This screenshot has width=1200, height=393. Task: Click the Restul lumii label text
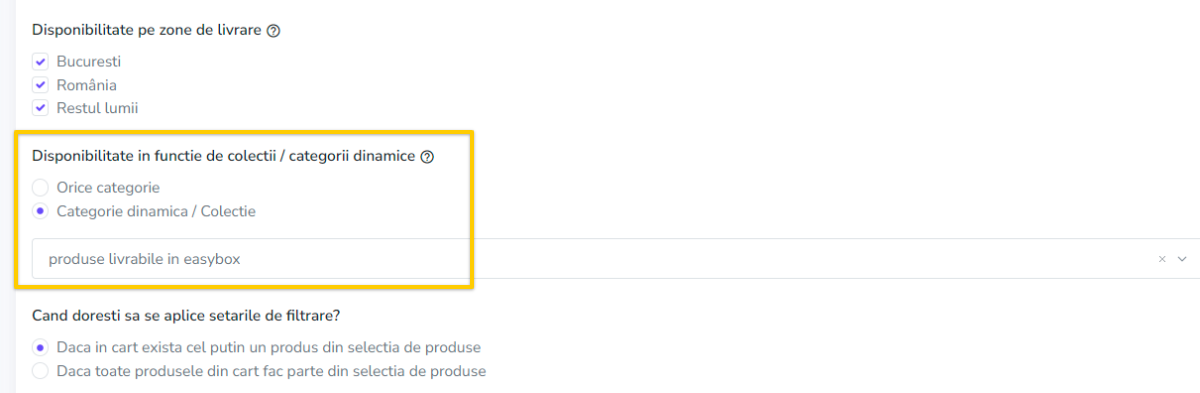(98, 108)
